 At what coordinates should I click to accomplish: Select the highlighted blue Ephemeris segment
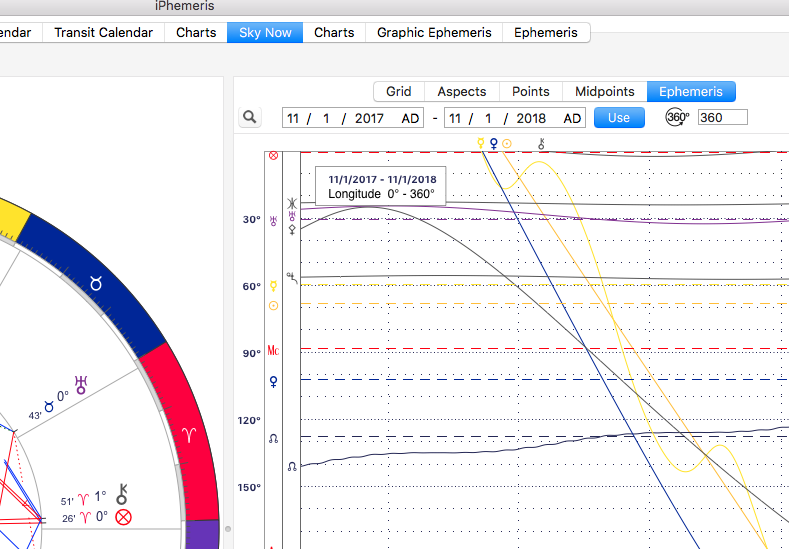coord(691,92)
